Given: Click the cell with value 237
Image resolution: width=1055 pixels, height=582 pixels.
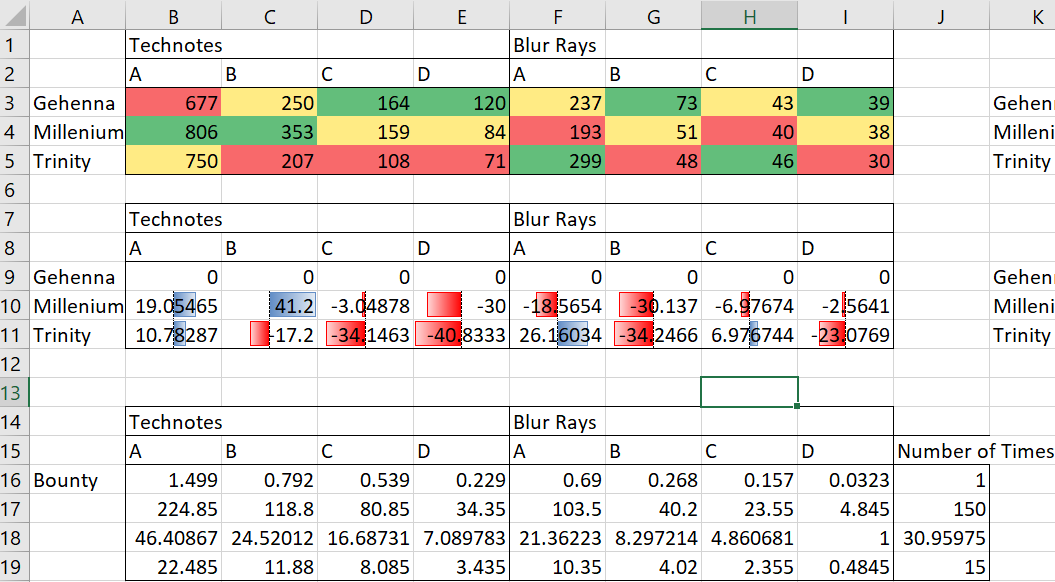Looking at the screenshot, I should (x=558, y=102).
